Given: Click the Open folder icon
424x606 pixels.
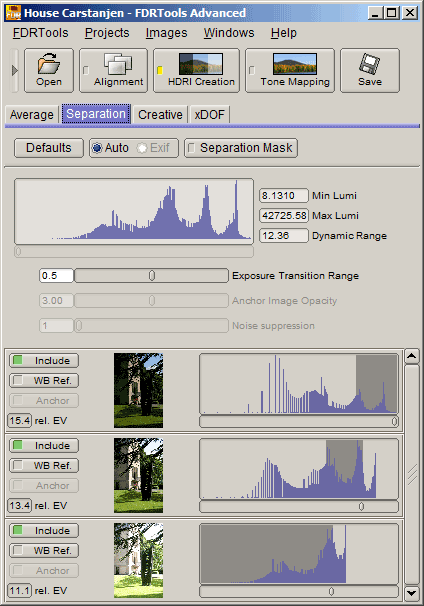Looking at the screenshot, I should [49, 64].
